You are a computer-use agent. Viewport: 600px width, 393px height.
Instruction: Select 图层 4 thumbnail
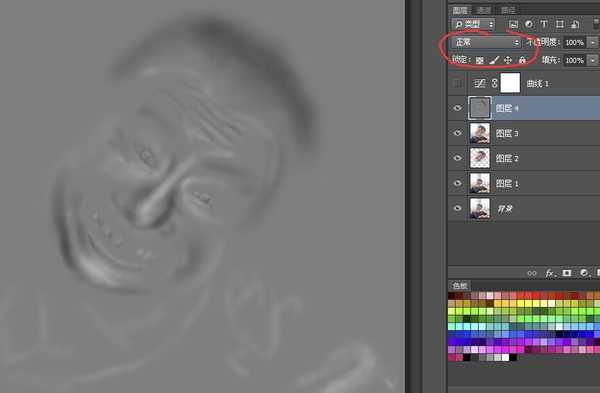480,108
